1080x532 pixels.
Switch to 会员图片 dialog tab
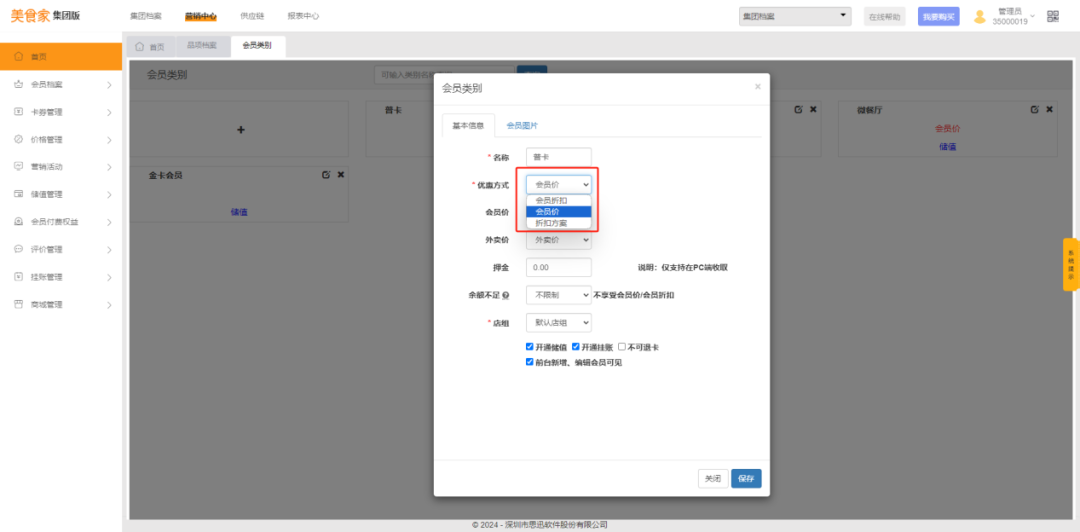(x=522, y=125)
